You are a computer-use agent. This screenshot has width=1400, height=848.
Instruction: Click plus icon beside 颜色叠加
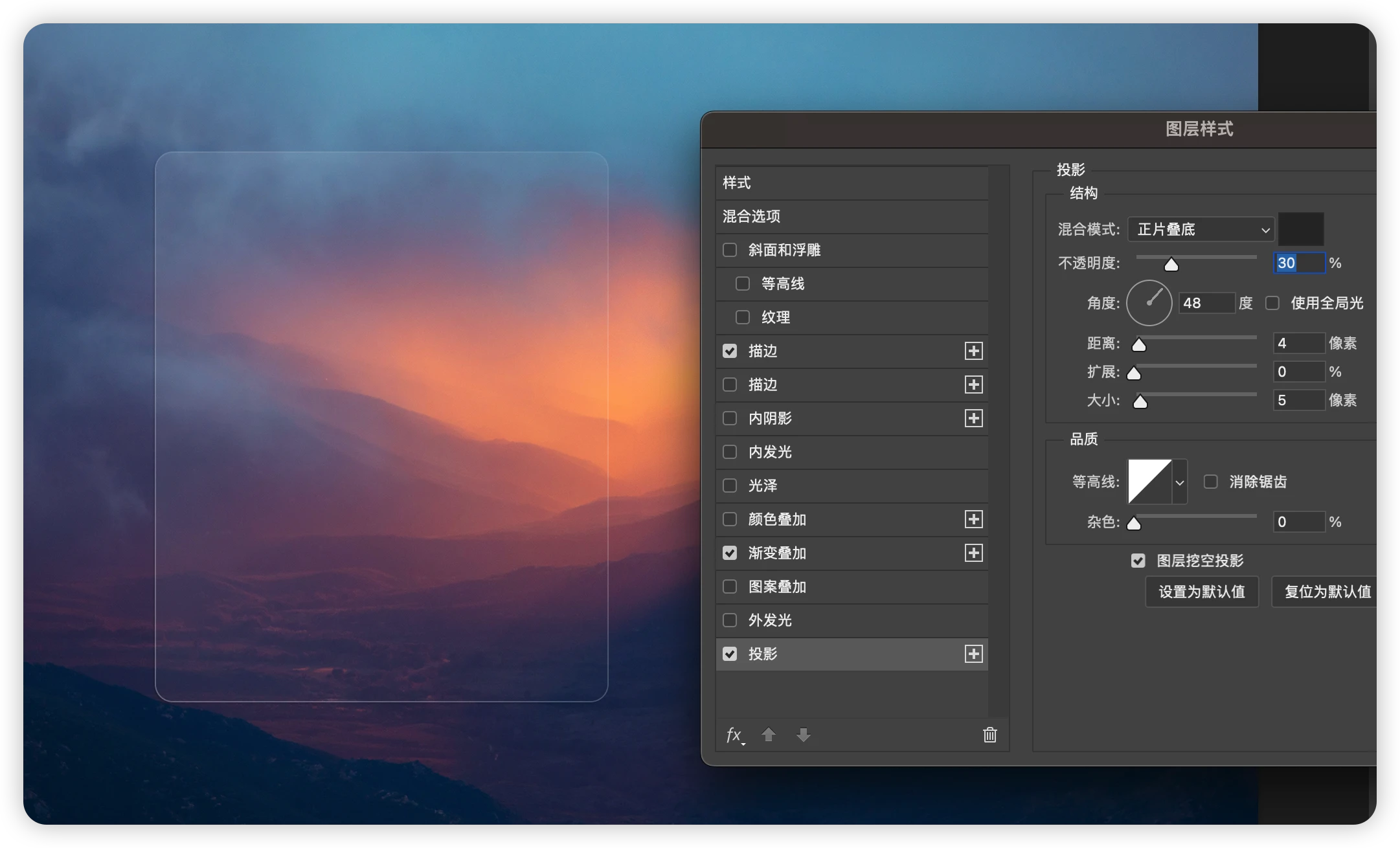coord(973,519)
